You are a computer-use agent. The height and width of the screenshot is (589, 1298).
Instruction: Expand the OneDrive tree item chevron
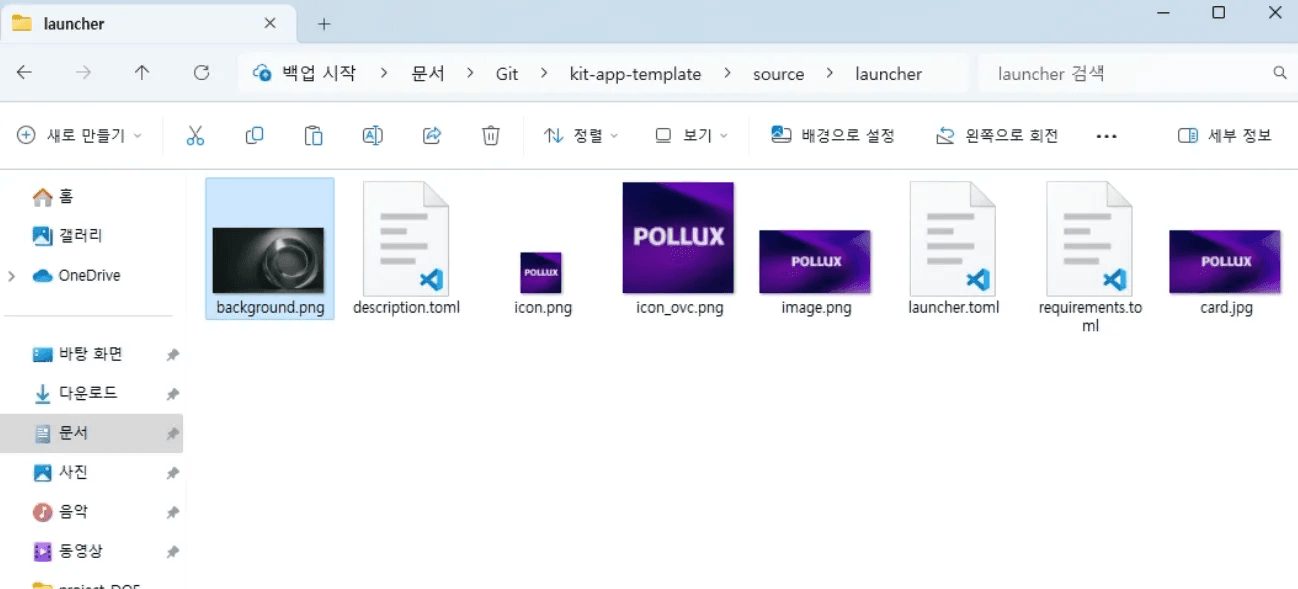click(x=12, y=275)
